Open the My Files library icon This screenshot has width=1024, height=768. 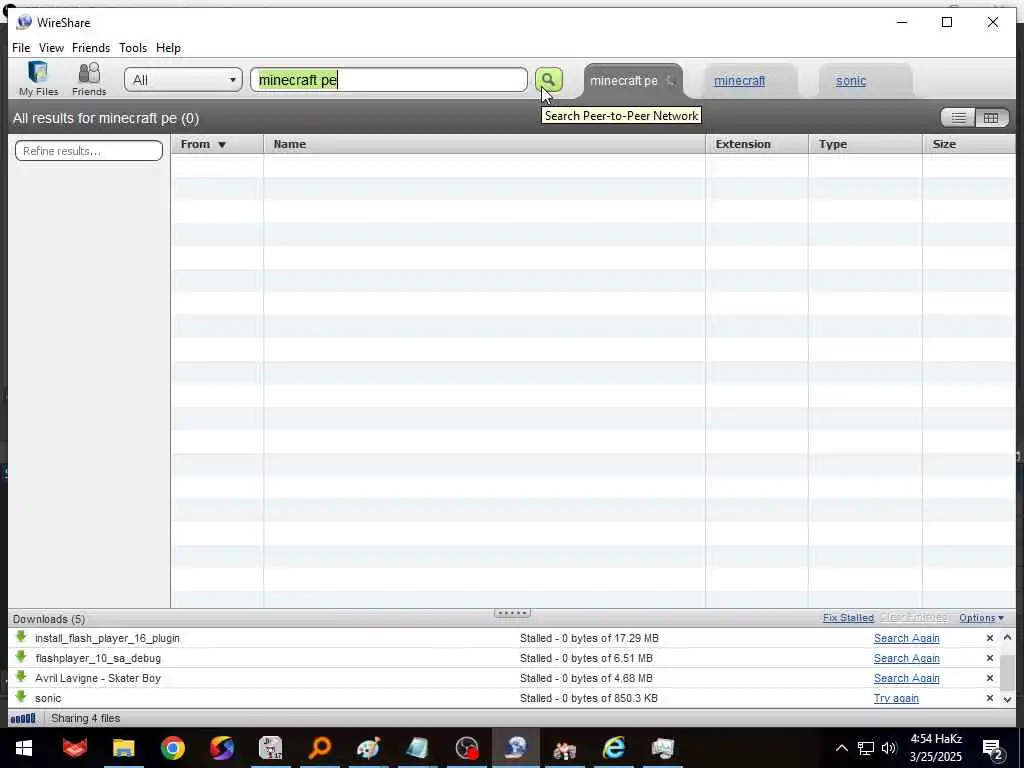point(38,79)
